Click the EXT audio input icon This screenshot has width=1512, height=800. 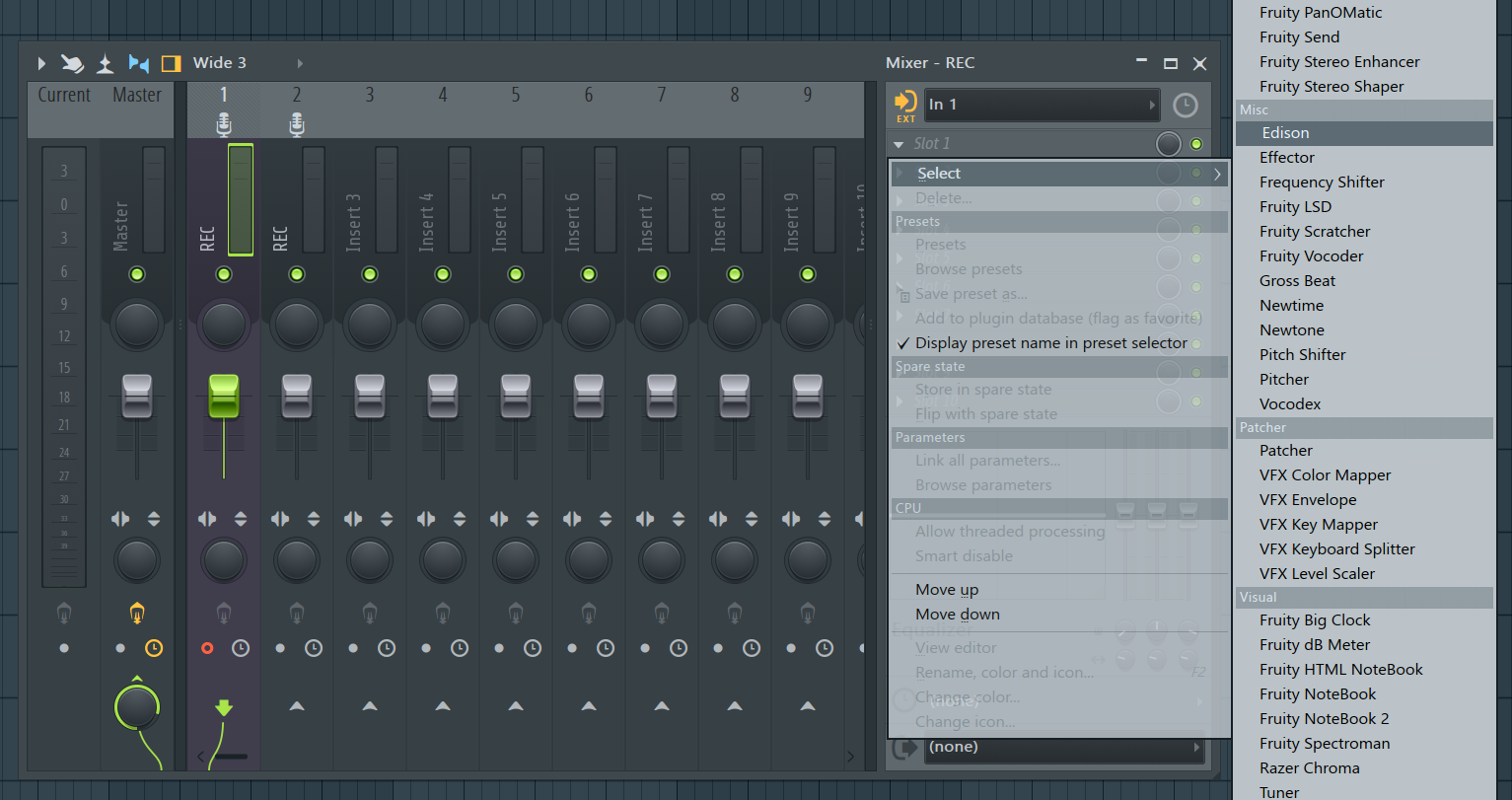coord(905,105)
